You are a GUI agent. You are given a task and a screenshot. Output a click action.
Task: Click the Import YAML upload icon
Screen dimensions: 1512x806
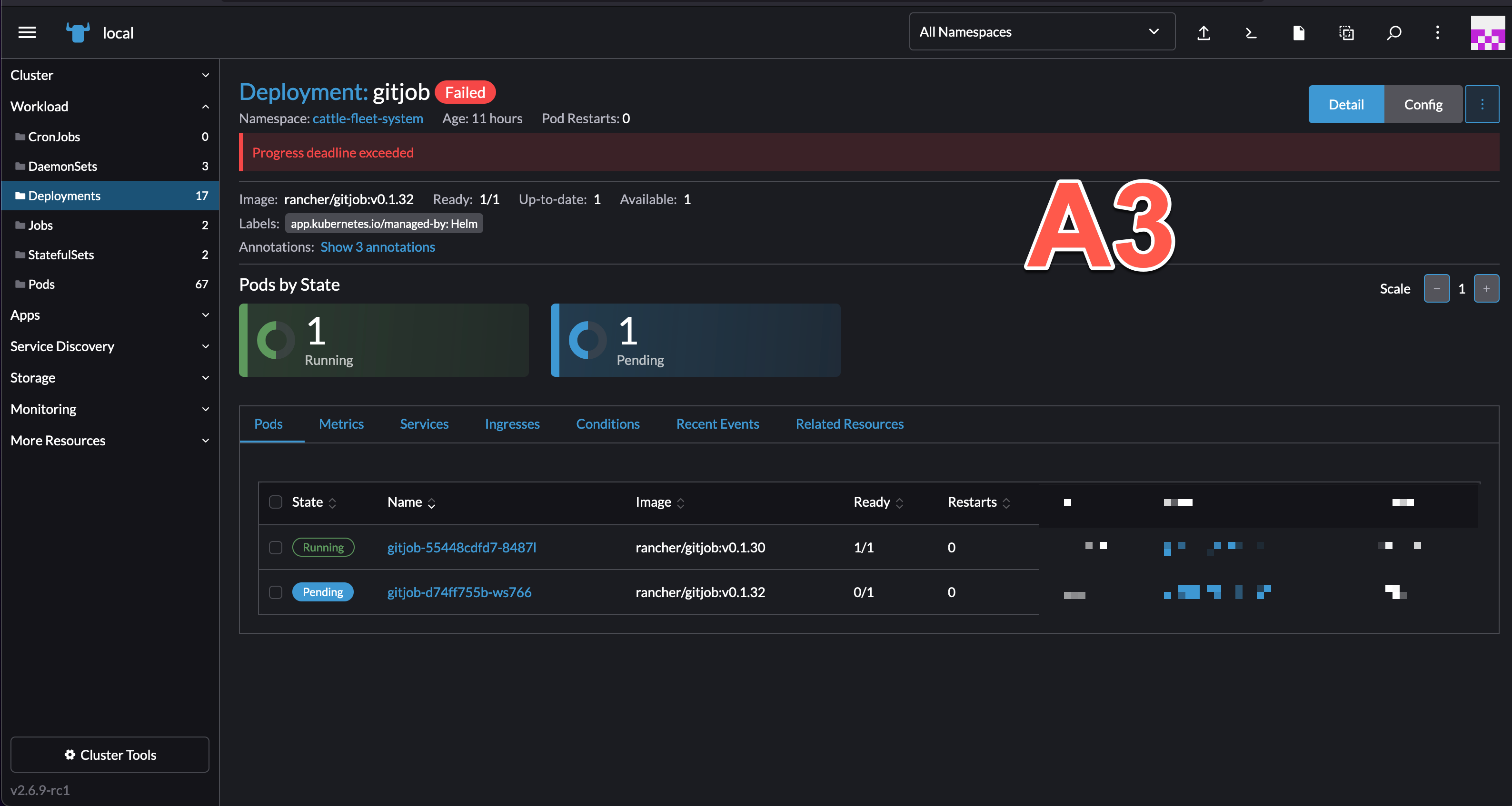coord(1204,33)
